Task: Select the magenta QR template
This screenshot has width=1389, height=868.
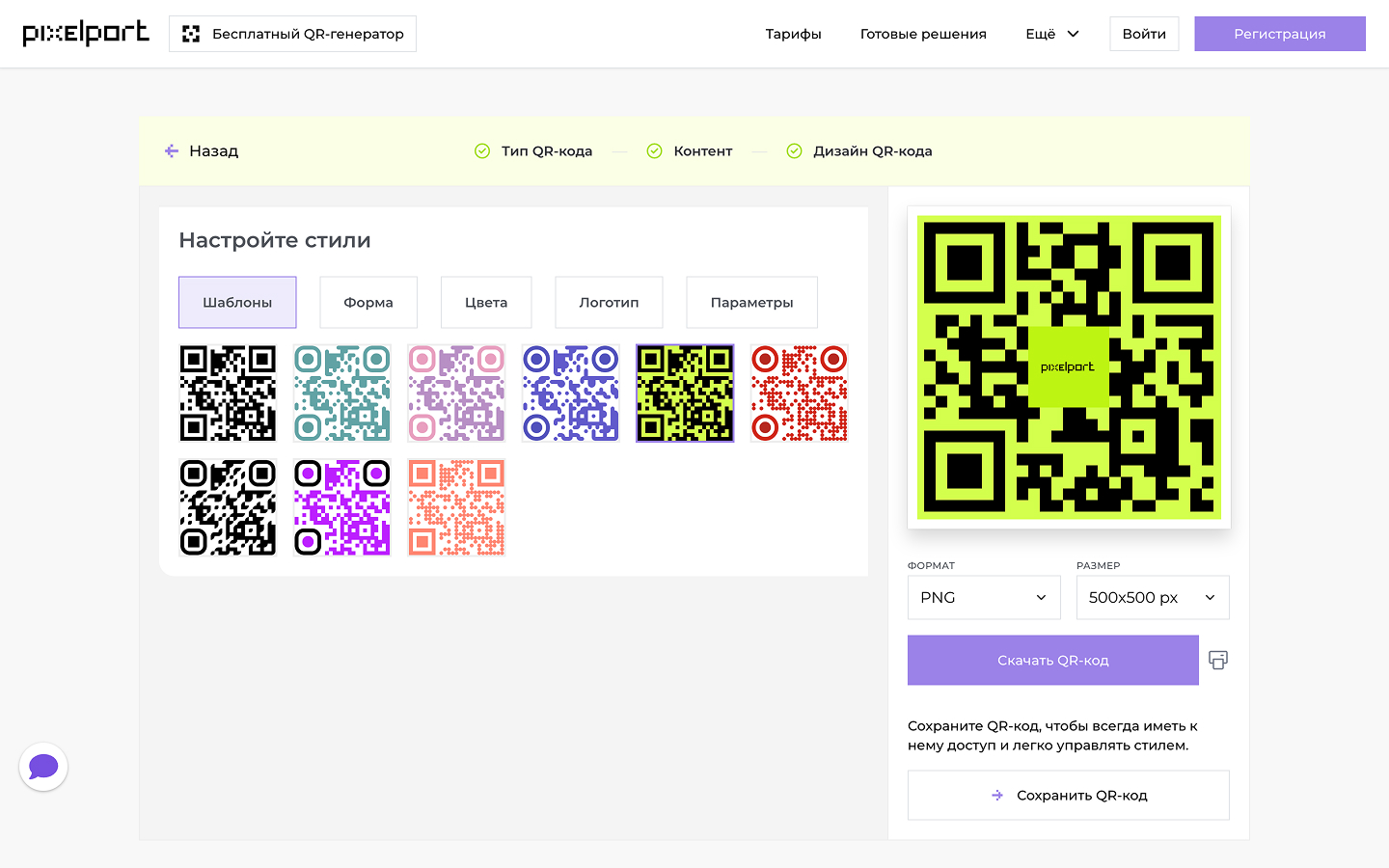Action: click(x=342, y=507)
